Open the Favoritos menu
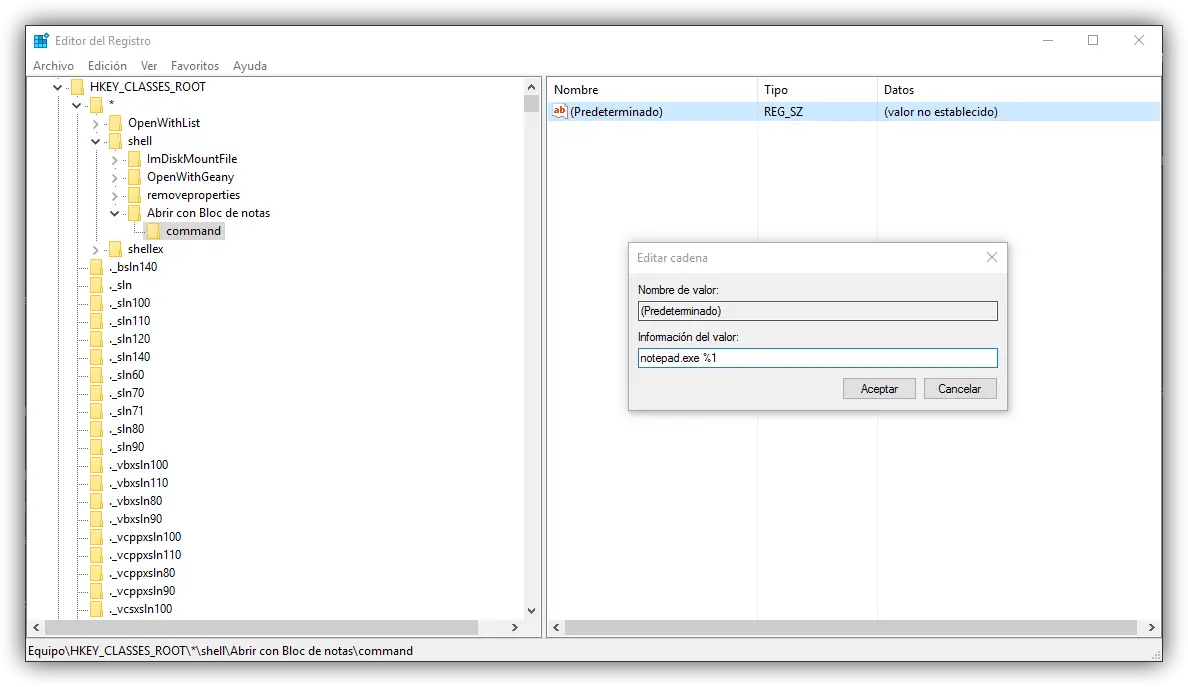 tap(195, 66)
